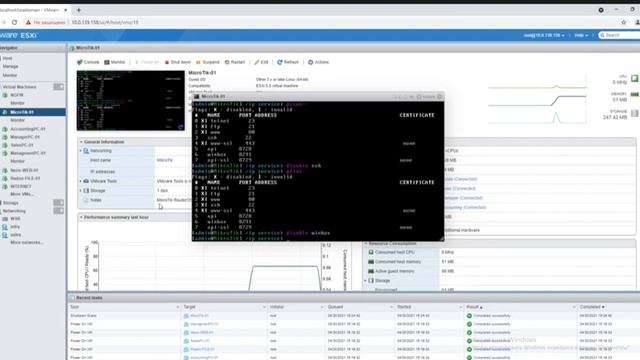Image resolution: width=640 pixels, height=360 pixels.
Task: Select MicroTik-01 in navigator tree
Action: click(22, 112)
